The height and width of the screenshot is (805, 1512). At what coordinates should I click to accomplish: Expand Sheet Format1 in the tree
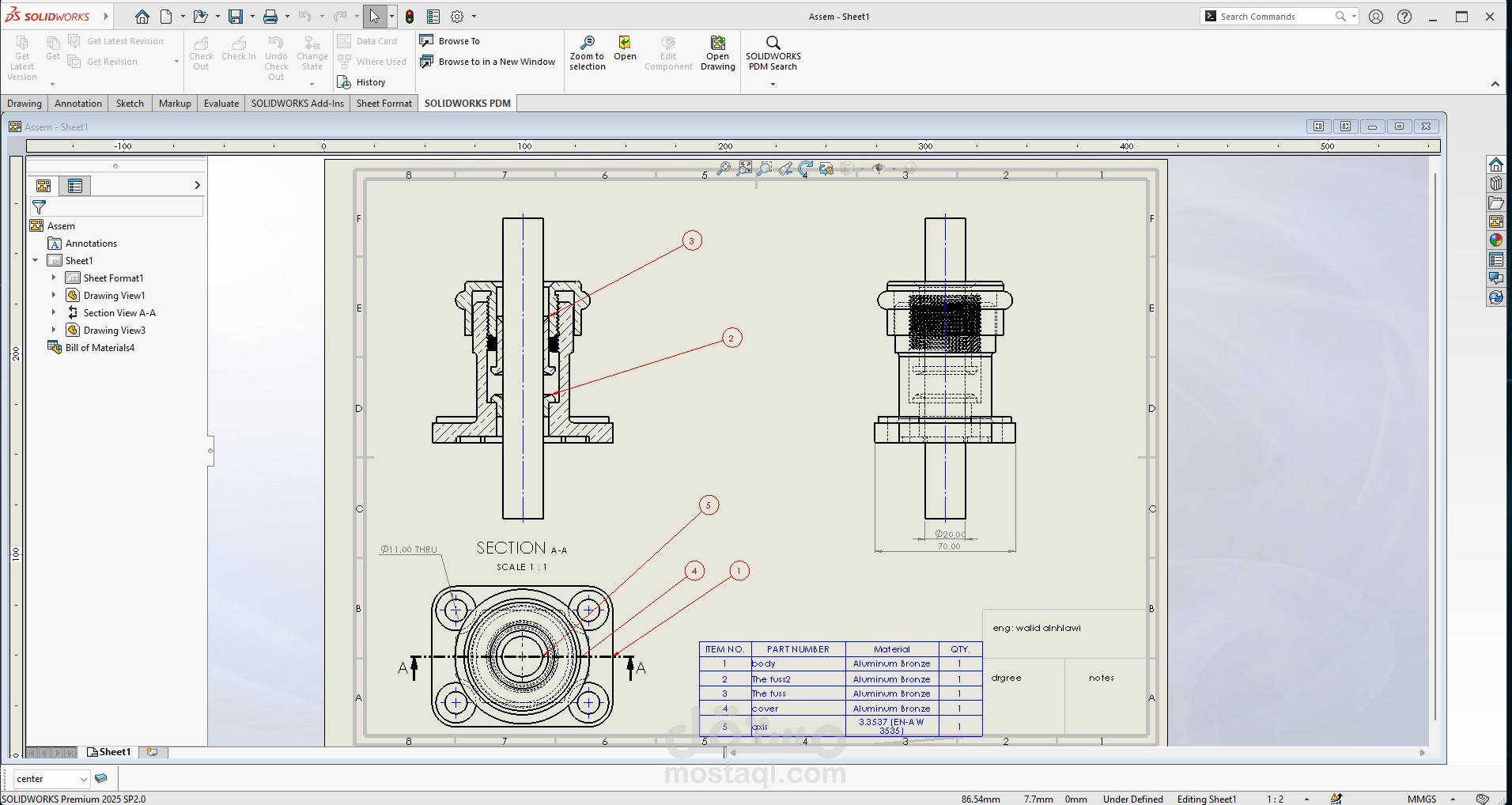(x=54, y=278)
